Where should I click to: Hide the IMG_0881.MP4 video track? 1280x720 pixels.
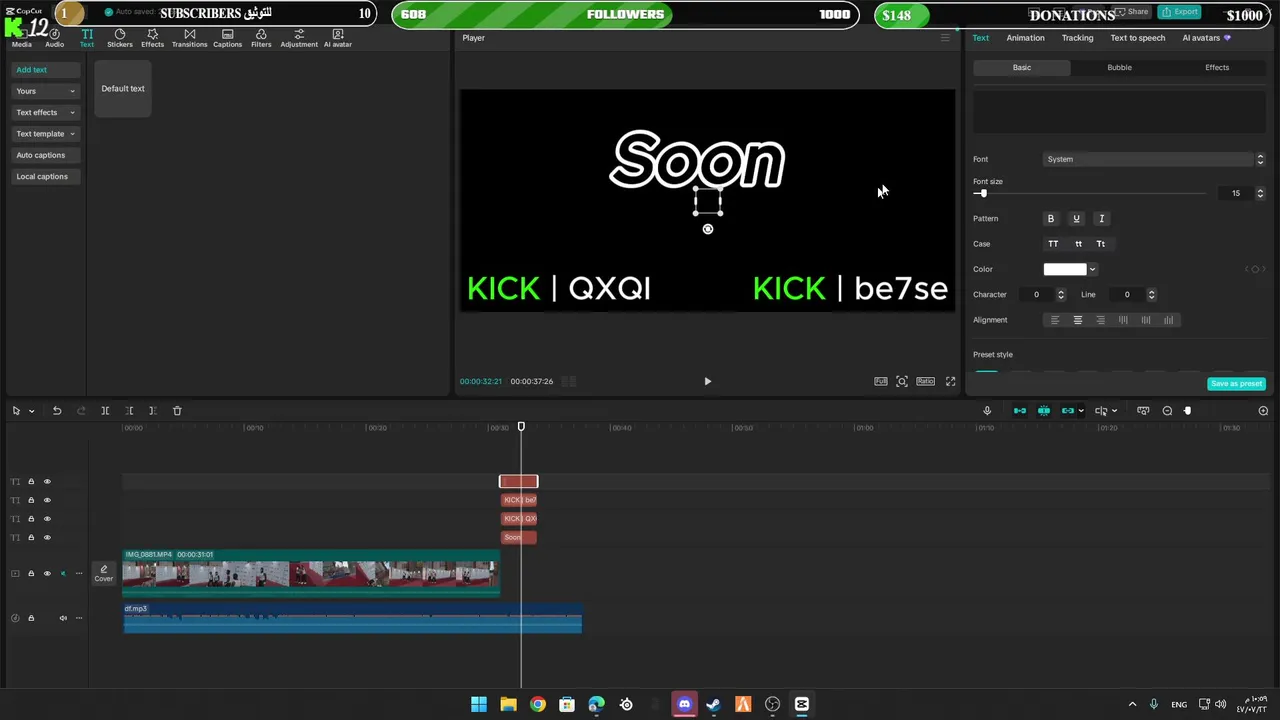coord(47,574)
